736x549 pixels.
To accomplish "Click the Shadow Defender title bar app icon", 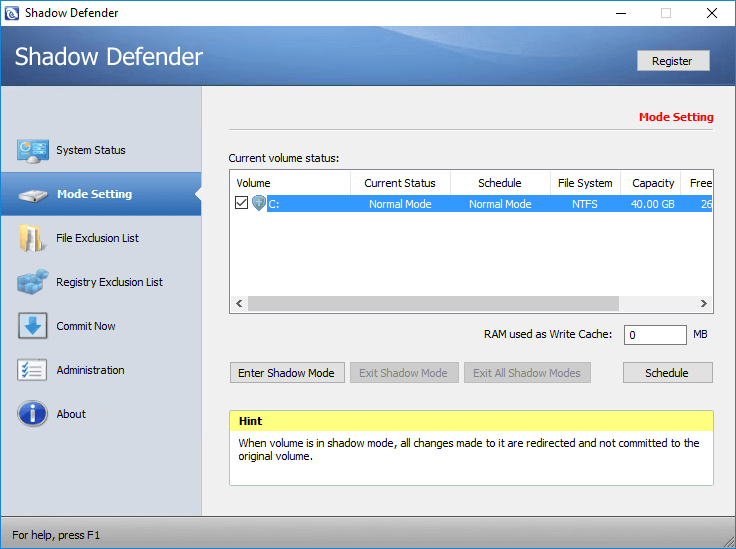I will pos(12,13).
